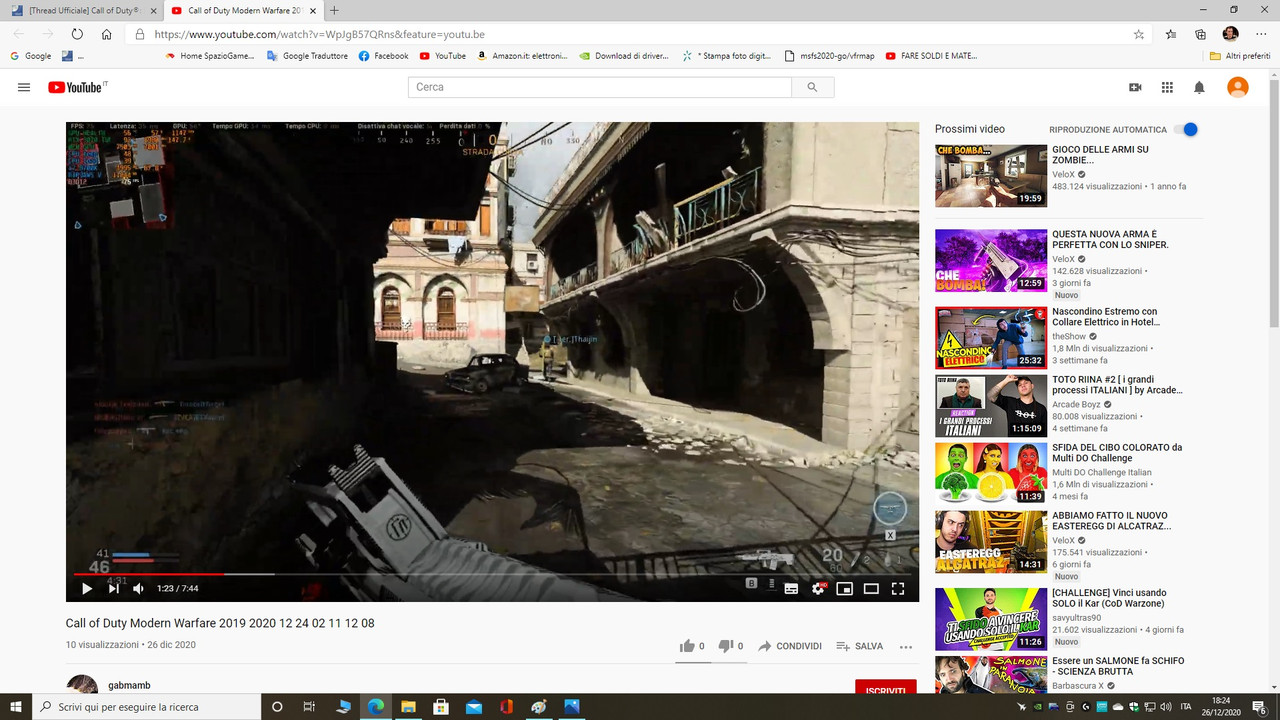
Task: Open the Facebook bookmark
Action: pos(383,56)
